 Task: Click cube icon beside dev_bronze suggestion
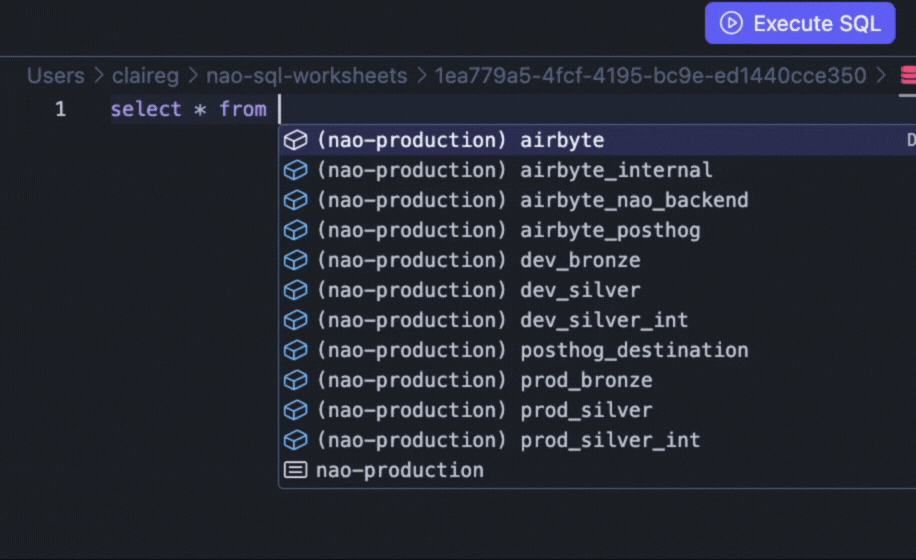(x=295, y=260)
